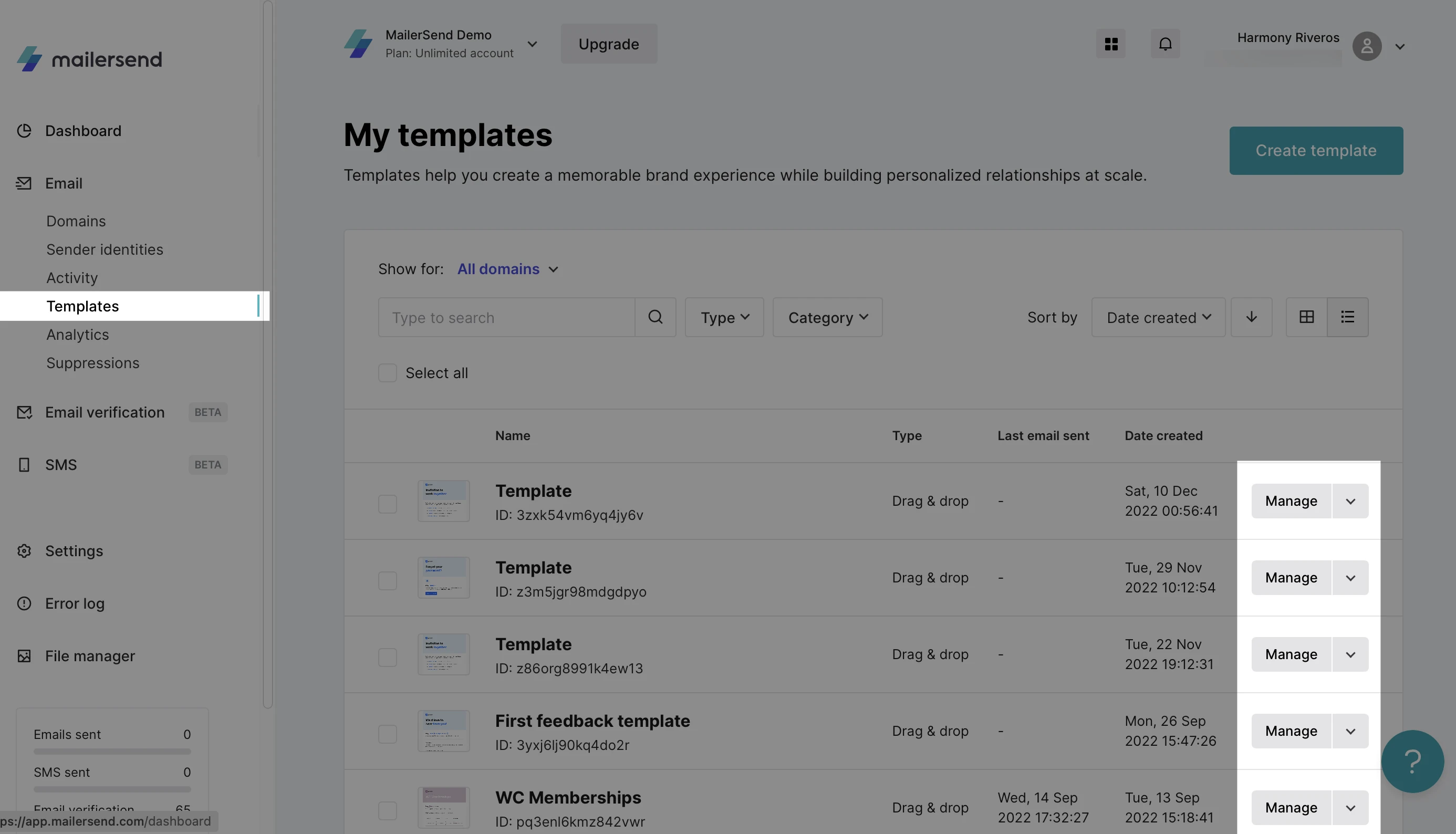Switch to list view layout

pos(1347,317)
